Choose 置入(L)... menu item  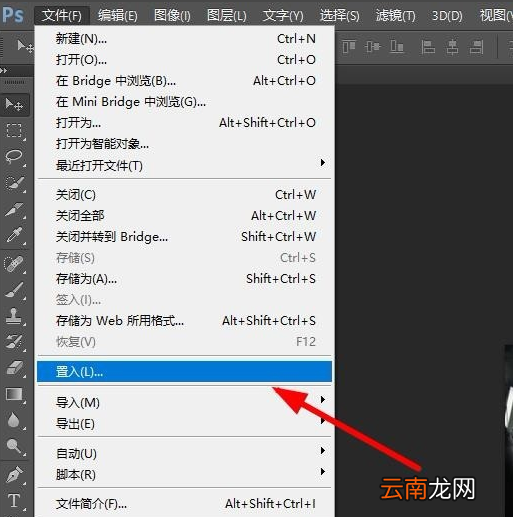[185, 372]
